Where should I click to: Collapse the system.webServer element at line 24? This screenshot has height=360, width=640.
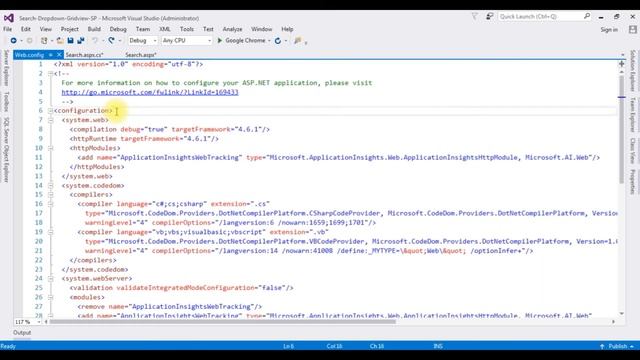[51, 279]
